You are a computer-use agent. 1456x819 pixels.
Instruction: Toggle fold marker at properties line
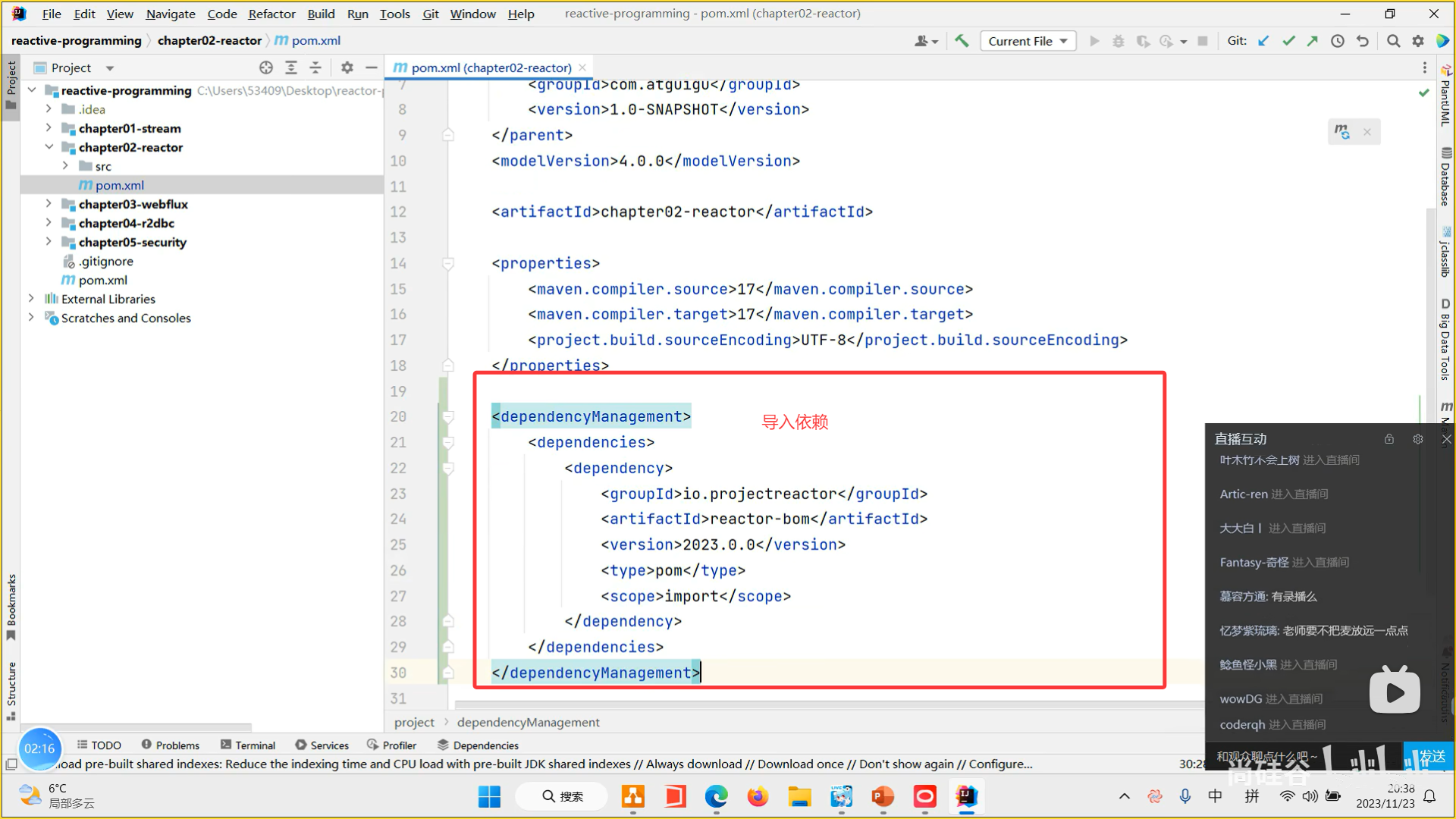(x=448, y=263)
